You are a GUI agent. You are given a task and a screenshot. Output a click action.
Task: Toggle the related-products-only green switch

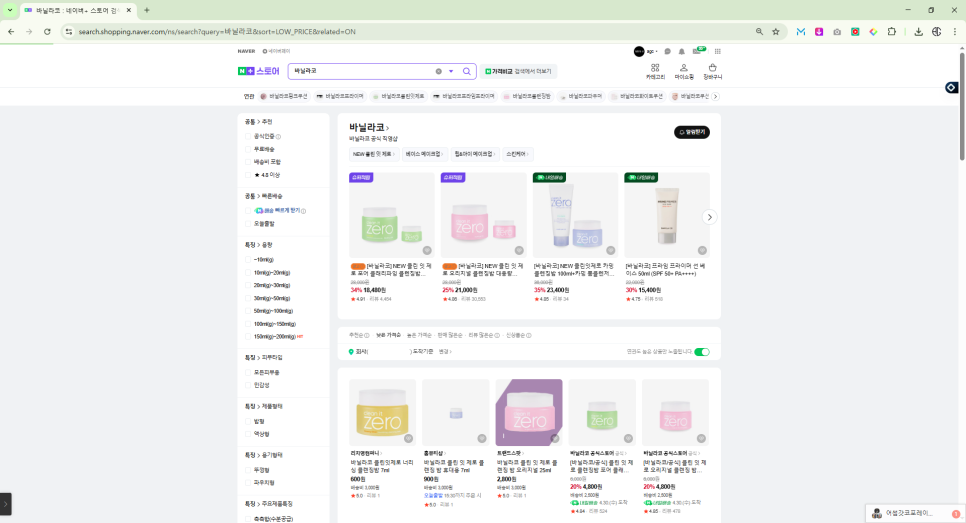pyautogui.click(x=702, y=352)
